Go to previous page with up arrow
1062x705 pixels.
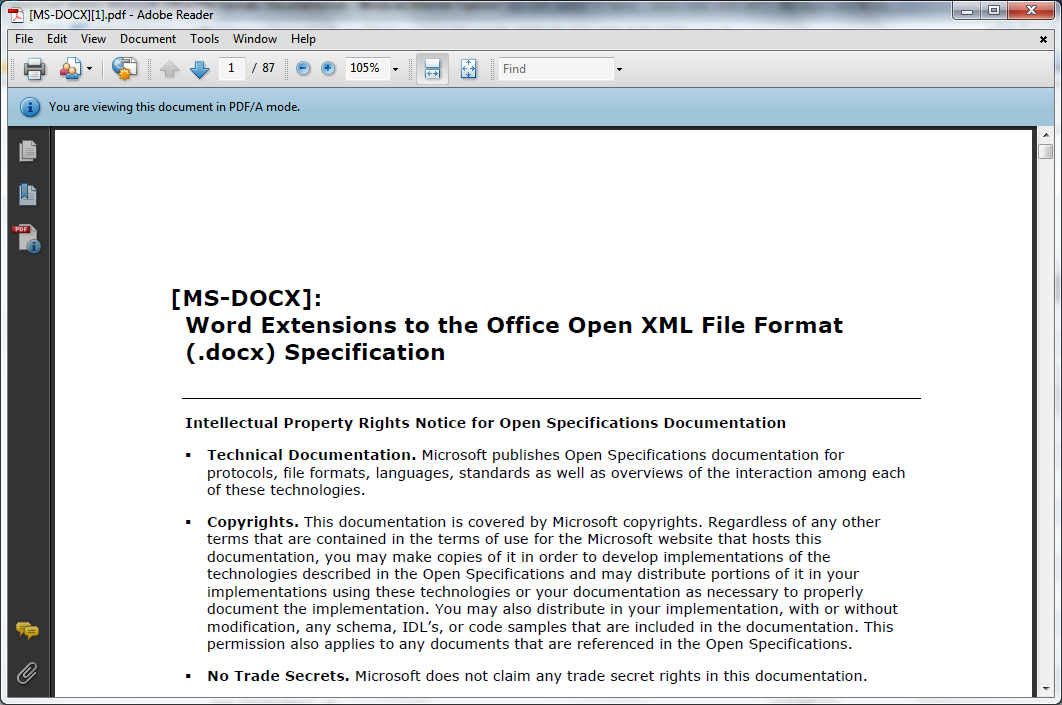pyautogui.click(x=169, y=69)
